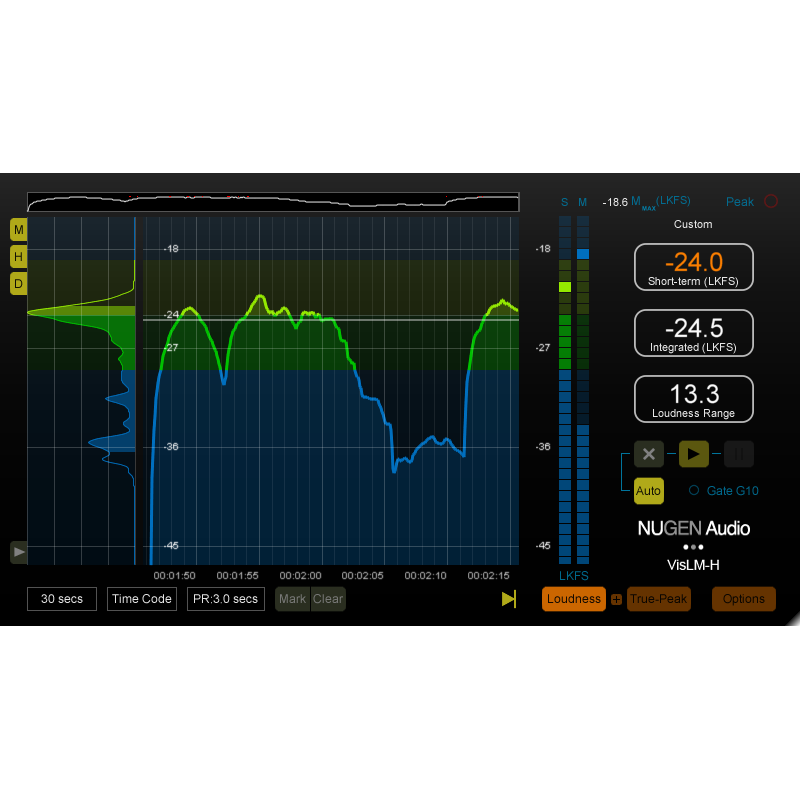The width and height of the screenshot is (800, 800).
Task: Select the H histogram icon
Action: [18, 257]
